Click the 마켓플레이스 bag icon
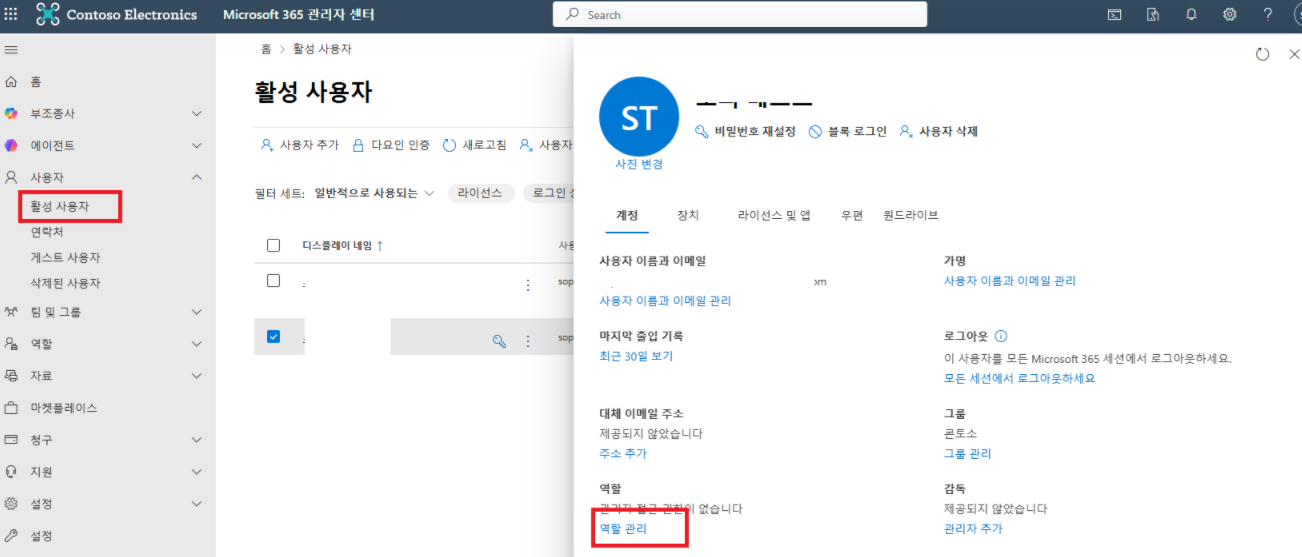Image resolution: width=1302 pixels, height=557 pixels. click(11, 408)
